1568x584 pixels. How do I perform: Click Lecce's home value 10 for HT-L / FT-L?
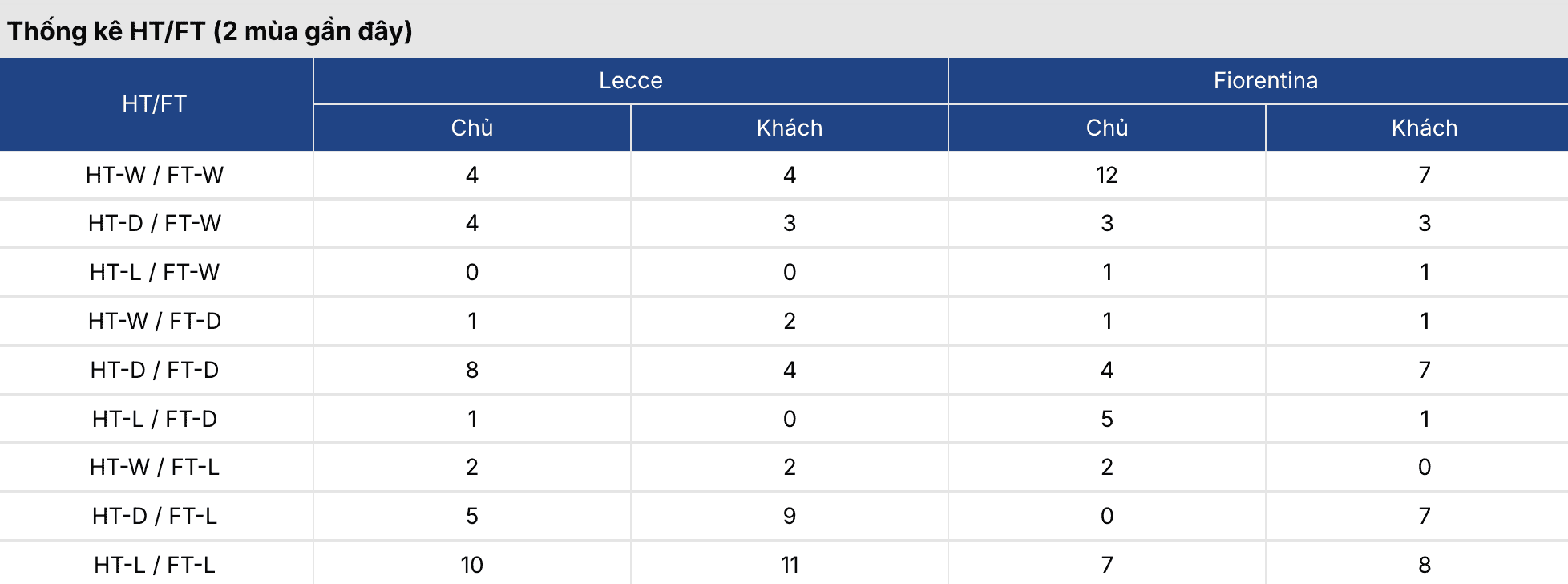[471, 565]
